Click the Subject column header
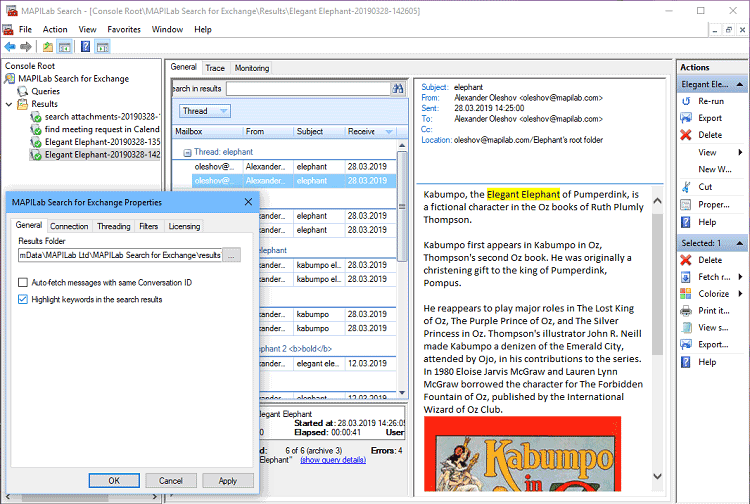750x504 pixels. pyautogui.click(x=318, y=131)
